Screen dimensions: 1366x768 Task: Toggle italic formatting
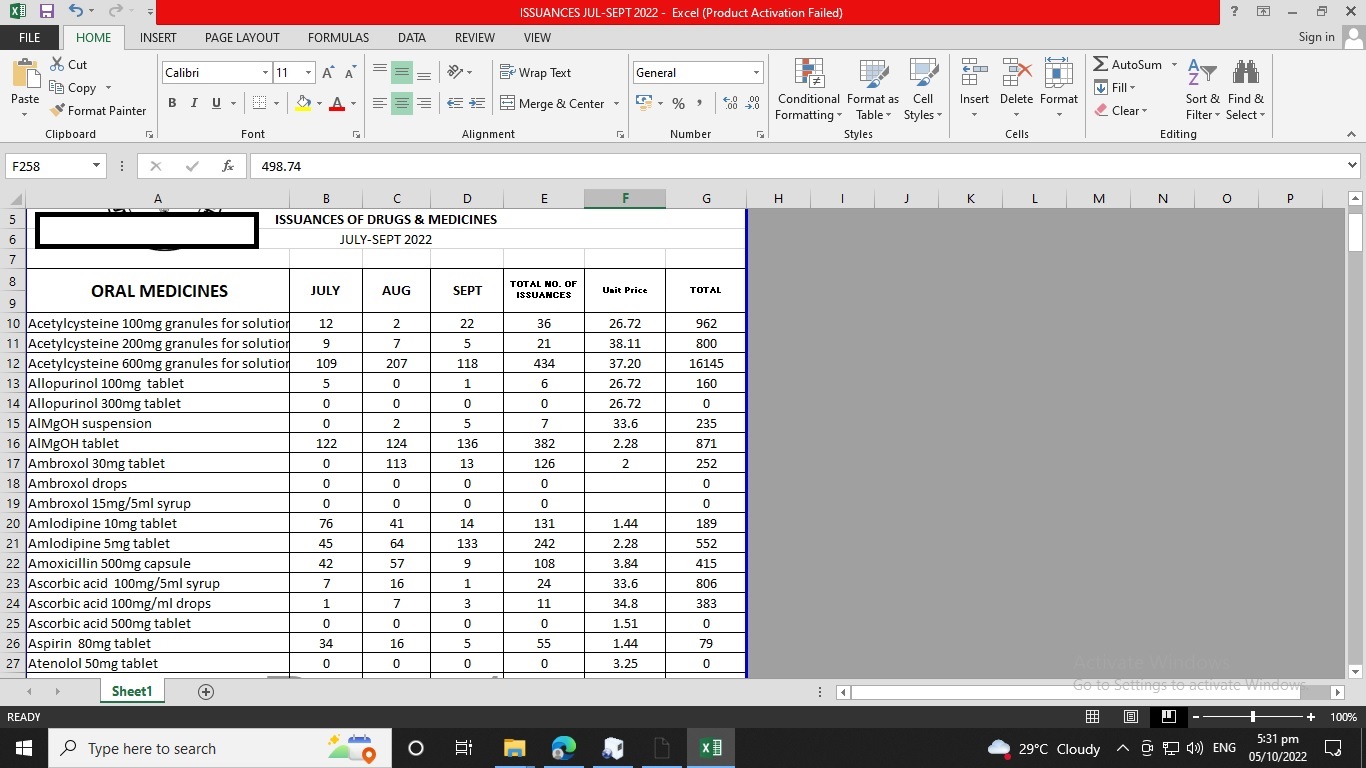tap(194, 103)
